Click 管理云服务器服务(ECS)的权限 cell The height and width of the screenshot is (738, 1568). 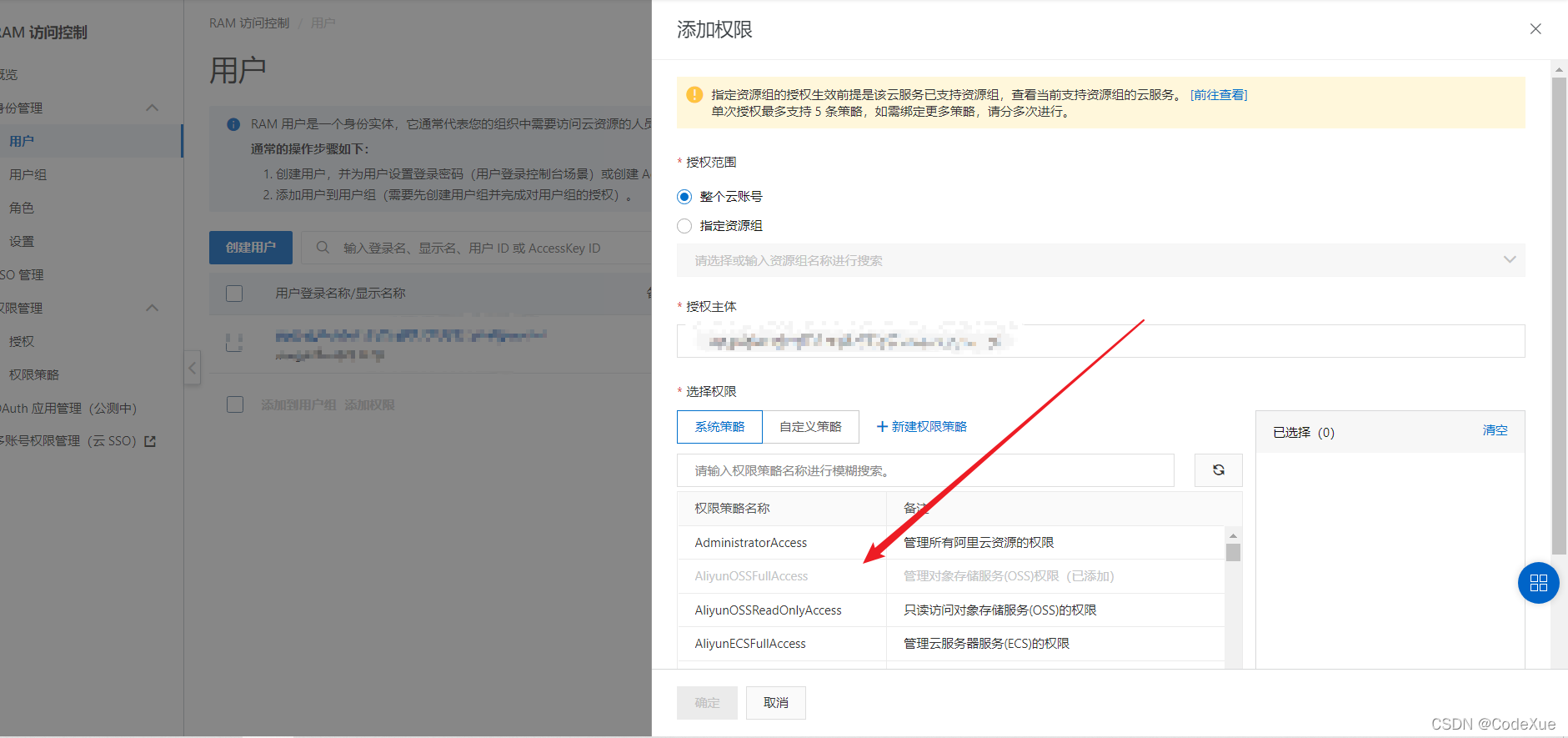point(986,644)
